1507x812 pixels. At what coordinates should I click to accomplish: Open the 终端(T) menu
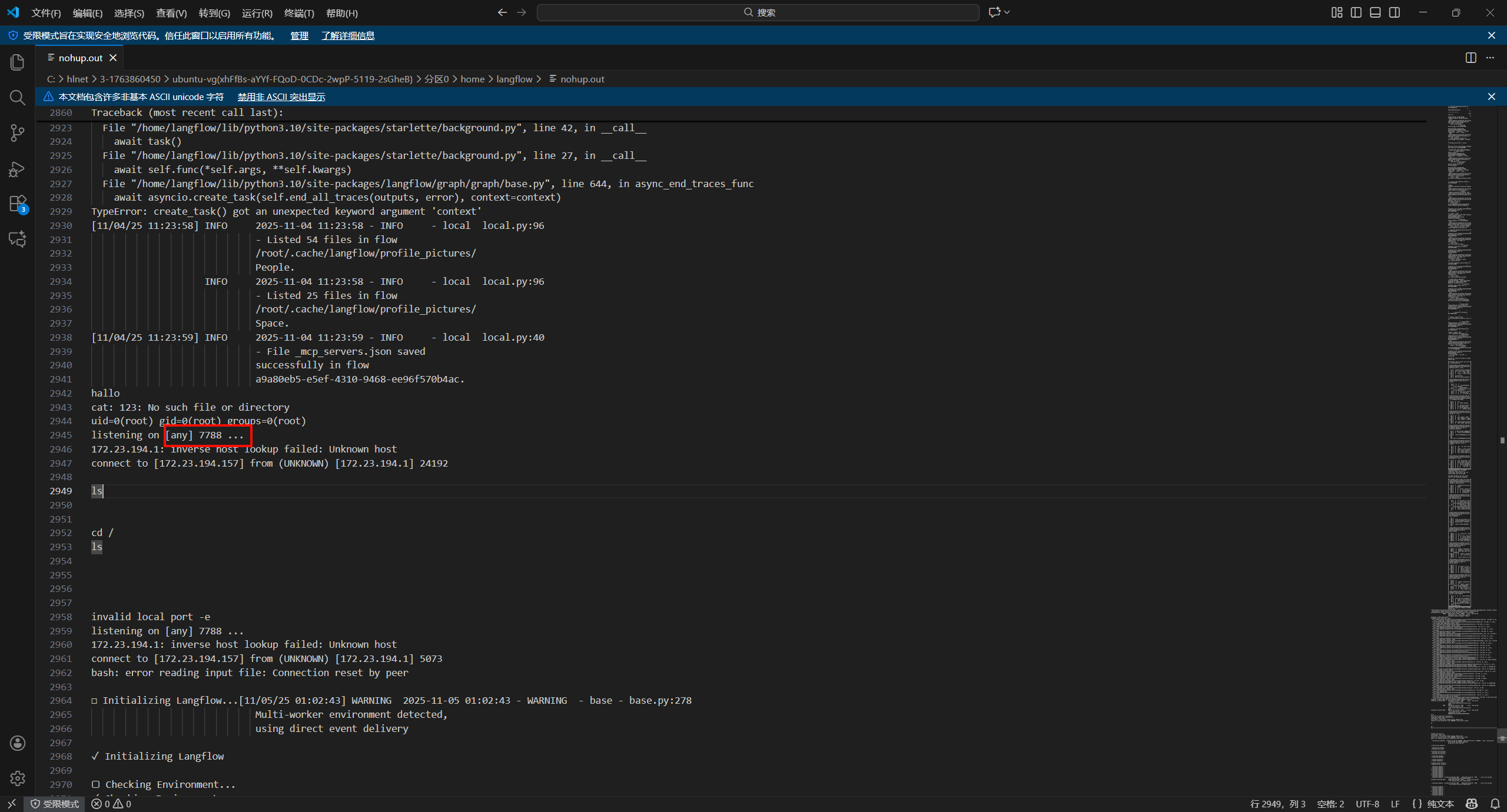point(298,13)
